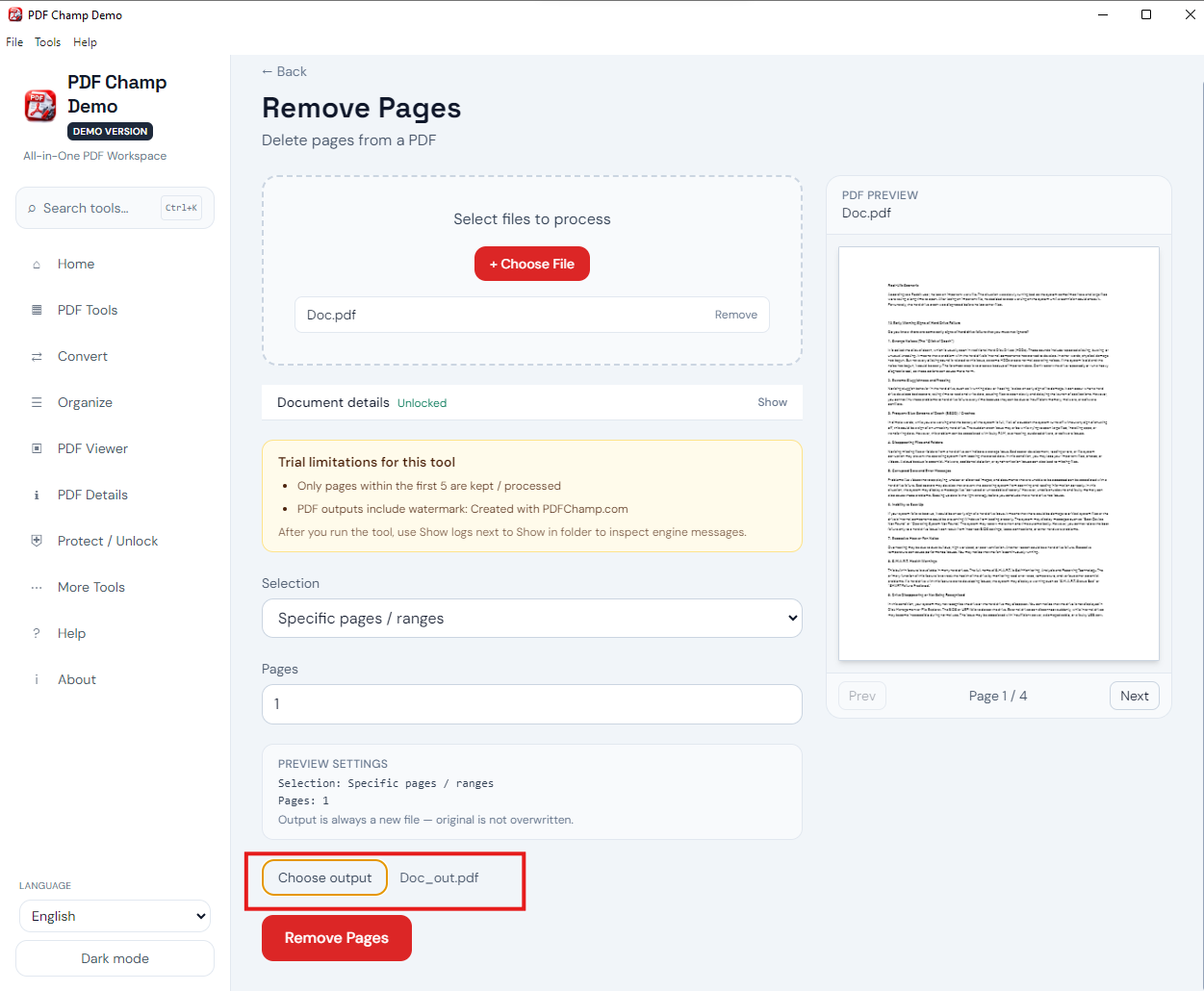Click the first 5 pages limitation bullet
This screenshot has width=1204, height=991.
429,486
